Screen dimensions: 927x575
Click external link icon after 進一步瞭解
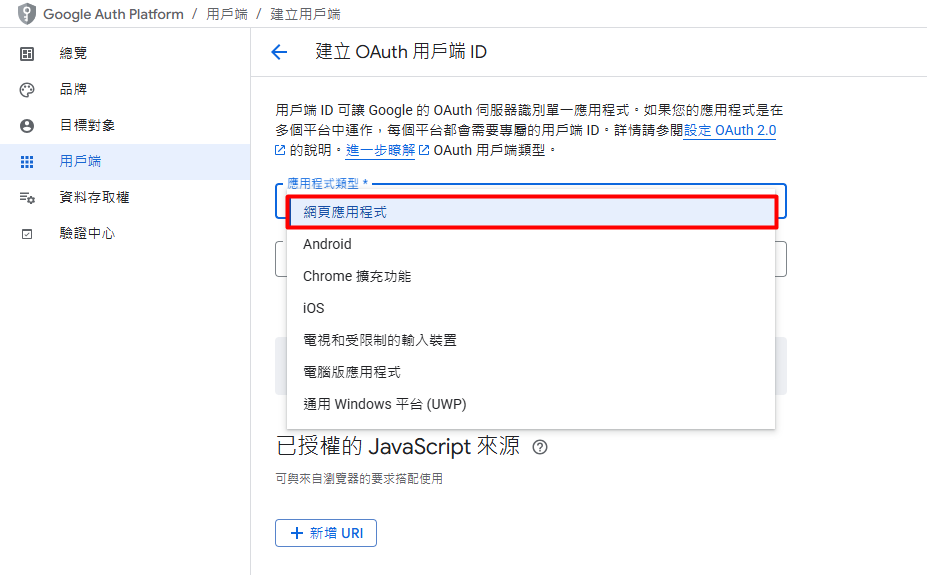click(x=423, y=151)
